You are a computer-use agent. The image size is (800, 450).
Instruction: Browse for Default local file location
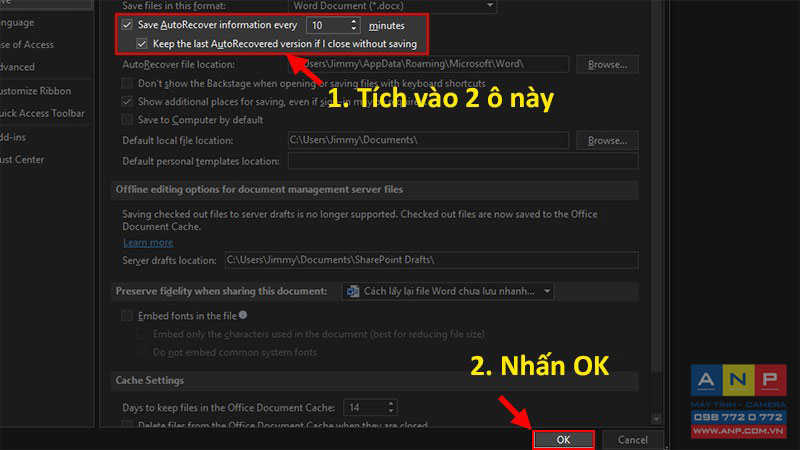(x=607, y=140)
